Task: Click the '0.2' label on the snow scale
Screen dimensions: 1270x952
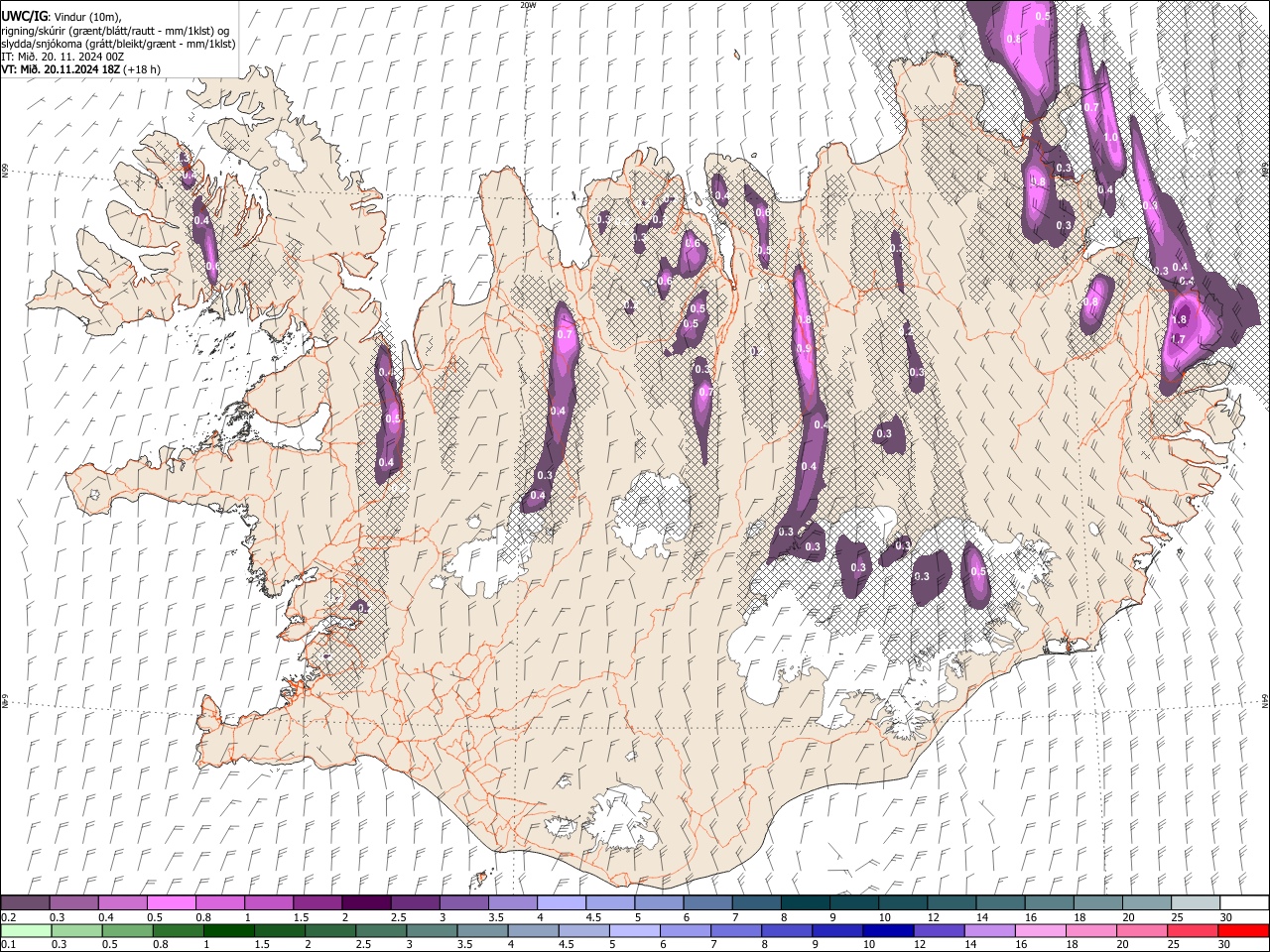Action: 8,917
